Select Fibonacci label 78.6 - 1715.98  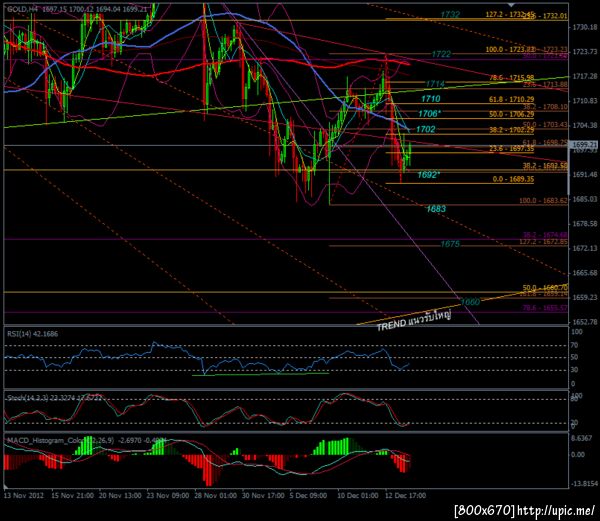tap(512, 78)
